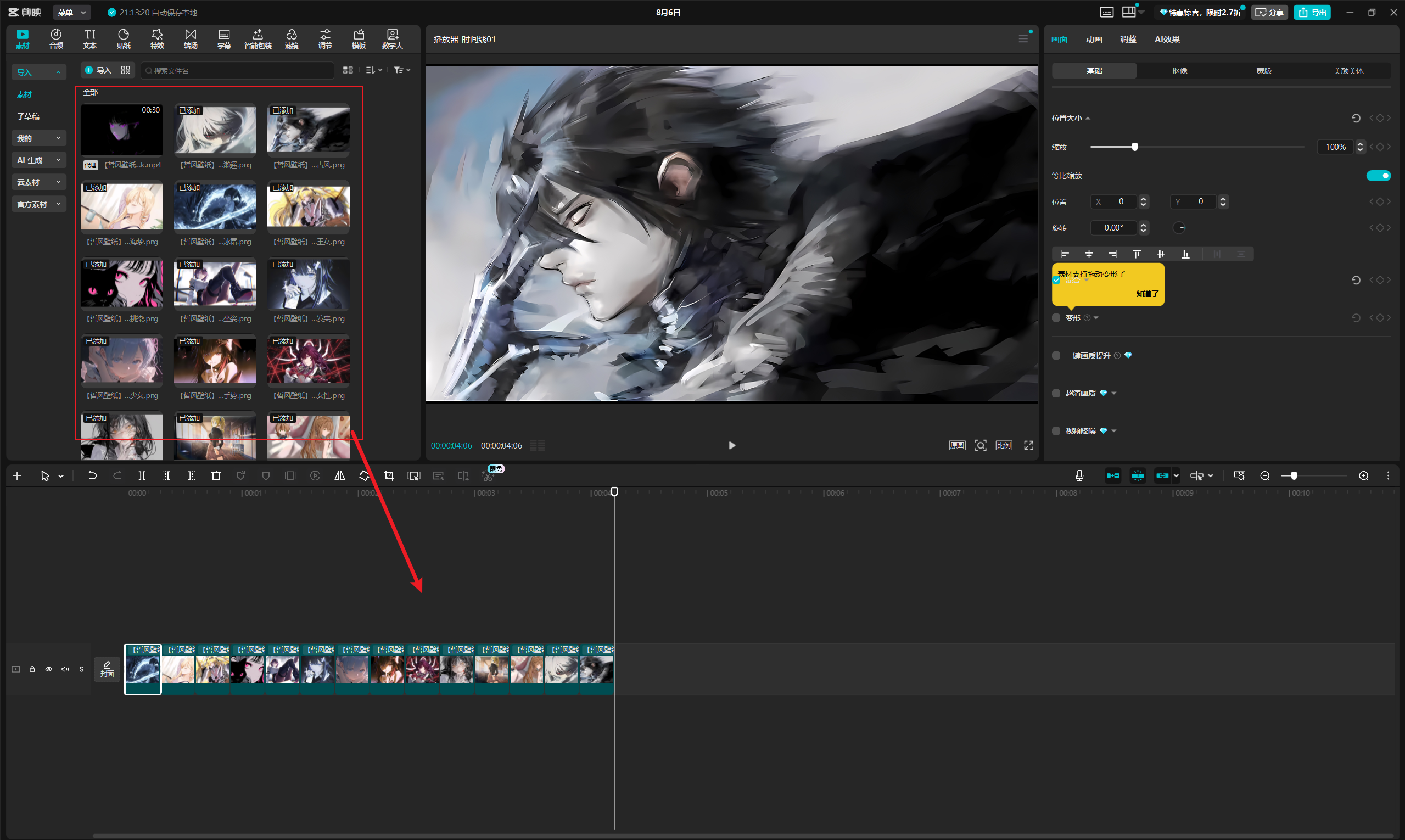This screenshot has width=1405, height=840.
Task: Click the mirror flip icon
Action: pos(340,476)
